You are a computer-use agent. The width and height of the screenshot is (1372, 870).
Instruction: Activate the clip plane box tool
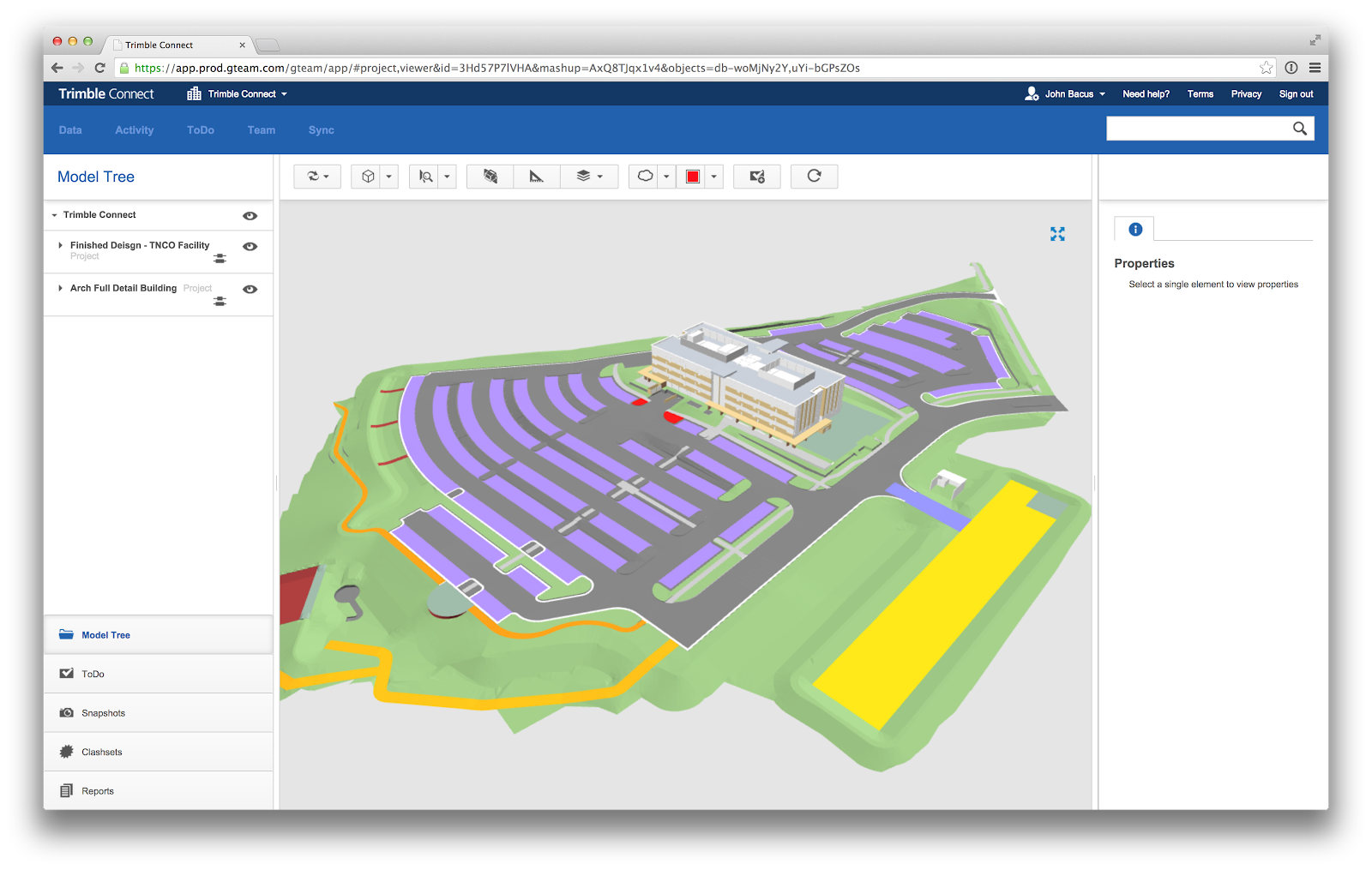click(490, 177)
